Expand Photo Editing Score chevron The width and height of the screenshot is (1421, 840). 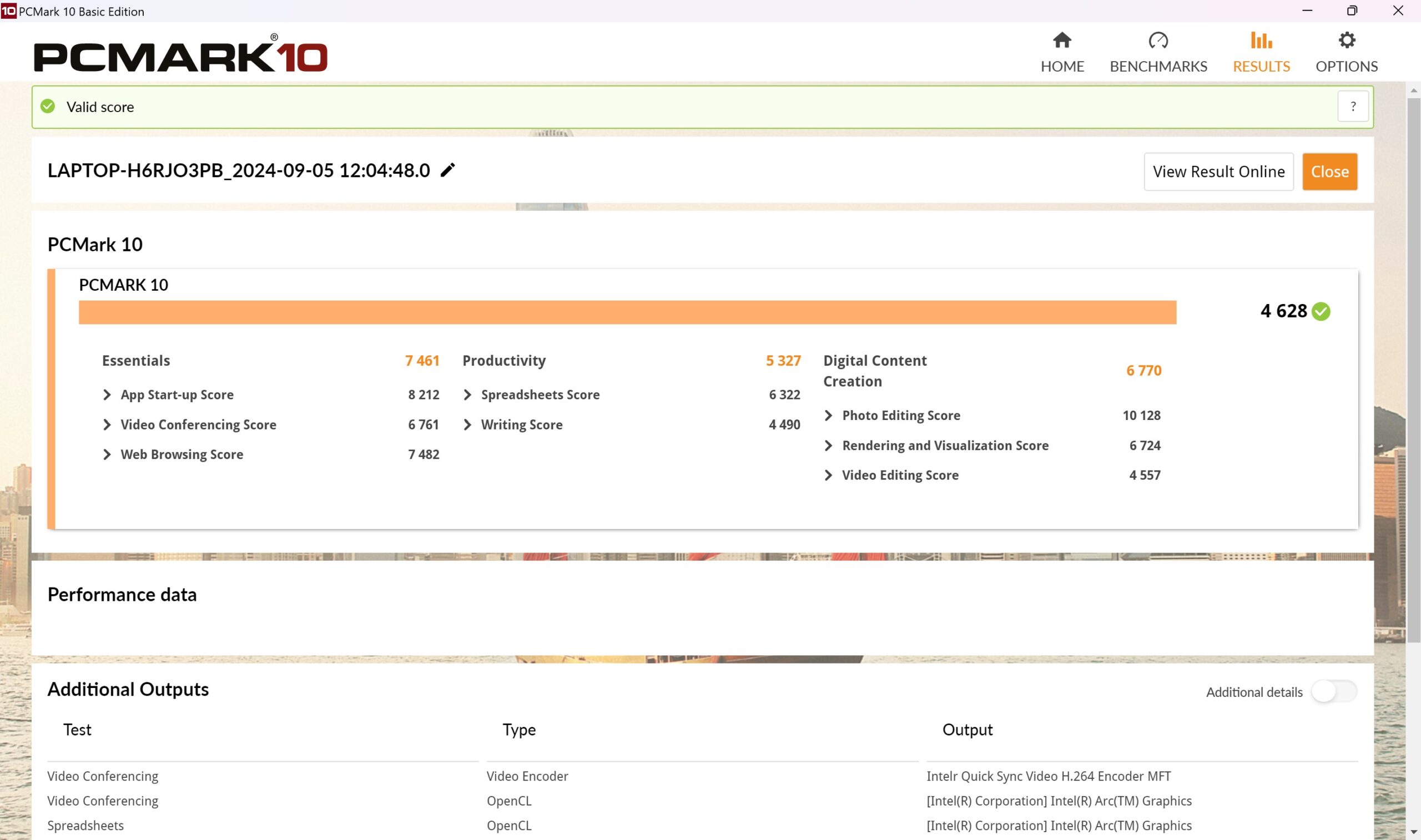click(828, 416)
